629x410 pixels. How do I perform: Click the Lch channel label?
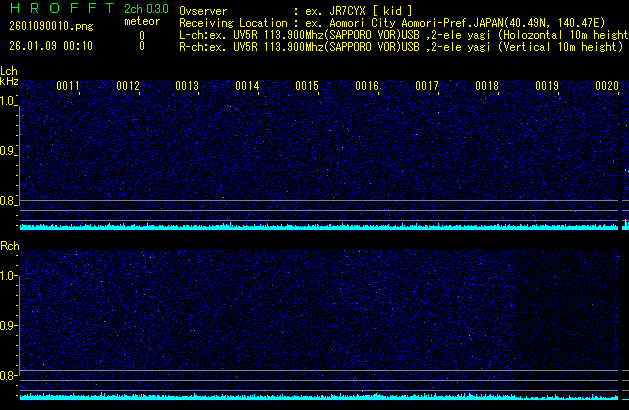pyautogui.click(x=9, y=71)
